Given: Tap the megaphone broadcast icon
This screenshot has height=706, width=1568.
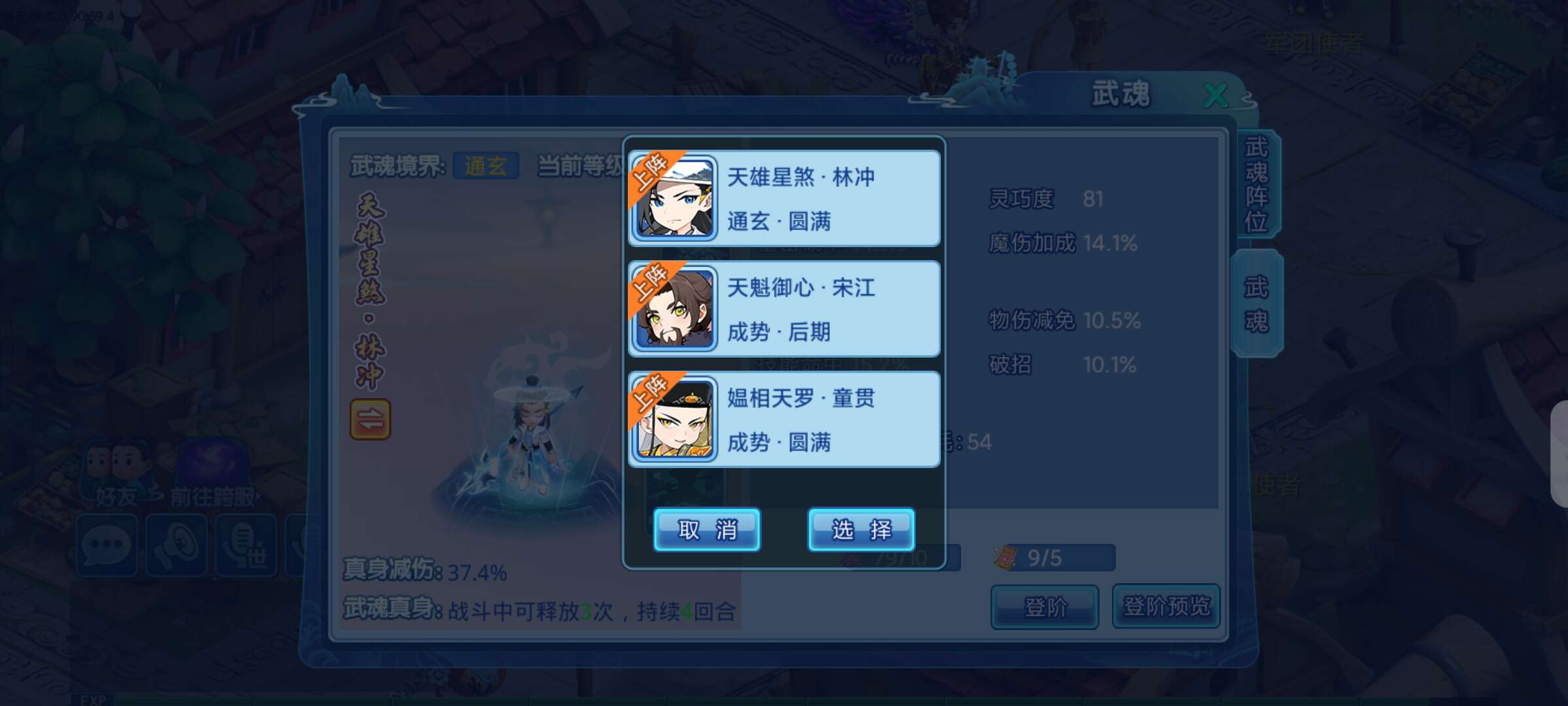Looking at the screenshot, I should (176, 545).
